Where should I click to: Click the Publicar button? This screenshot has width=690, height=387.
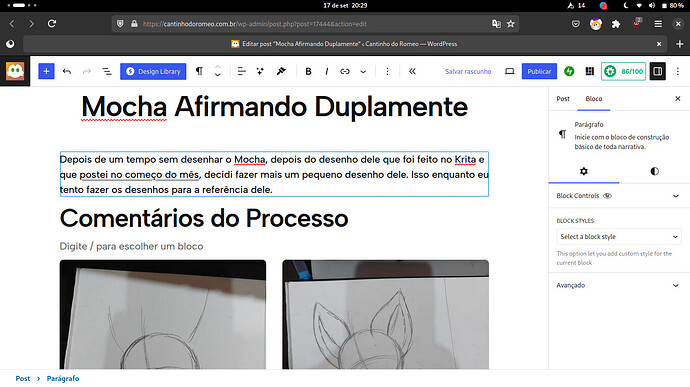coord(540,71)
